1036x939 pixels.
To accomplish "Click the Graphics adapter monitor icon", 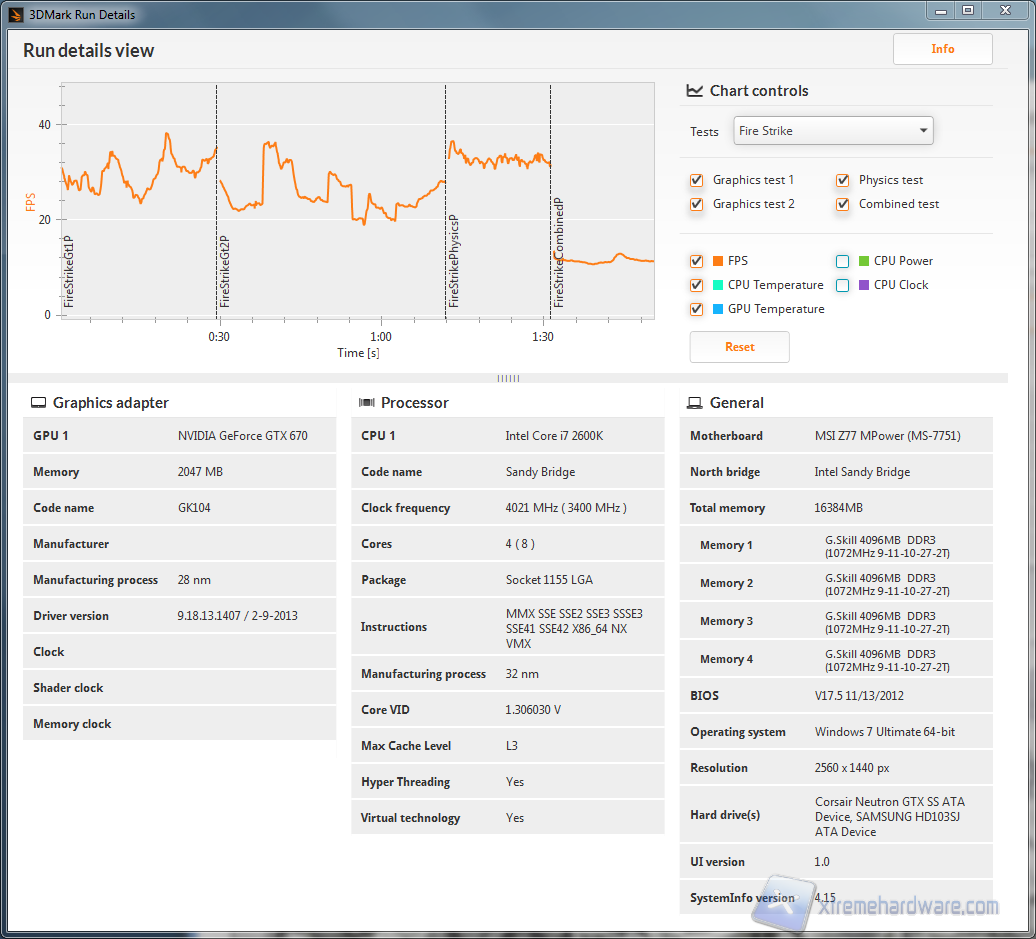I will pos(38,403).
